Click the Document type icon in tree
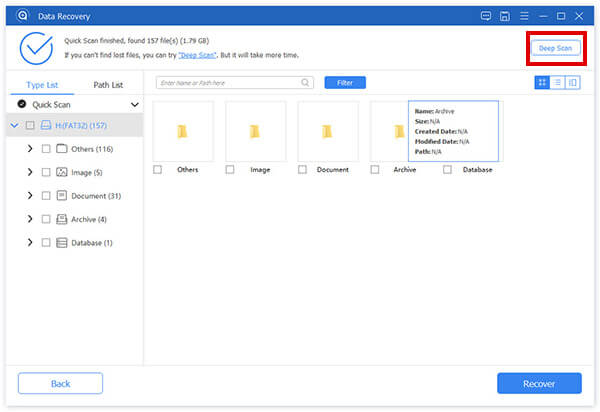The image size is (600, 412). pyautogui.click(x=62, y=195)
